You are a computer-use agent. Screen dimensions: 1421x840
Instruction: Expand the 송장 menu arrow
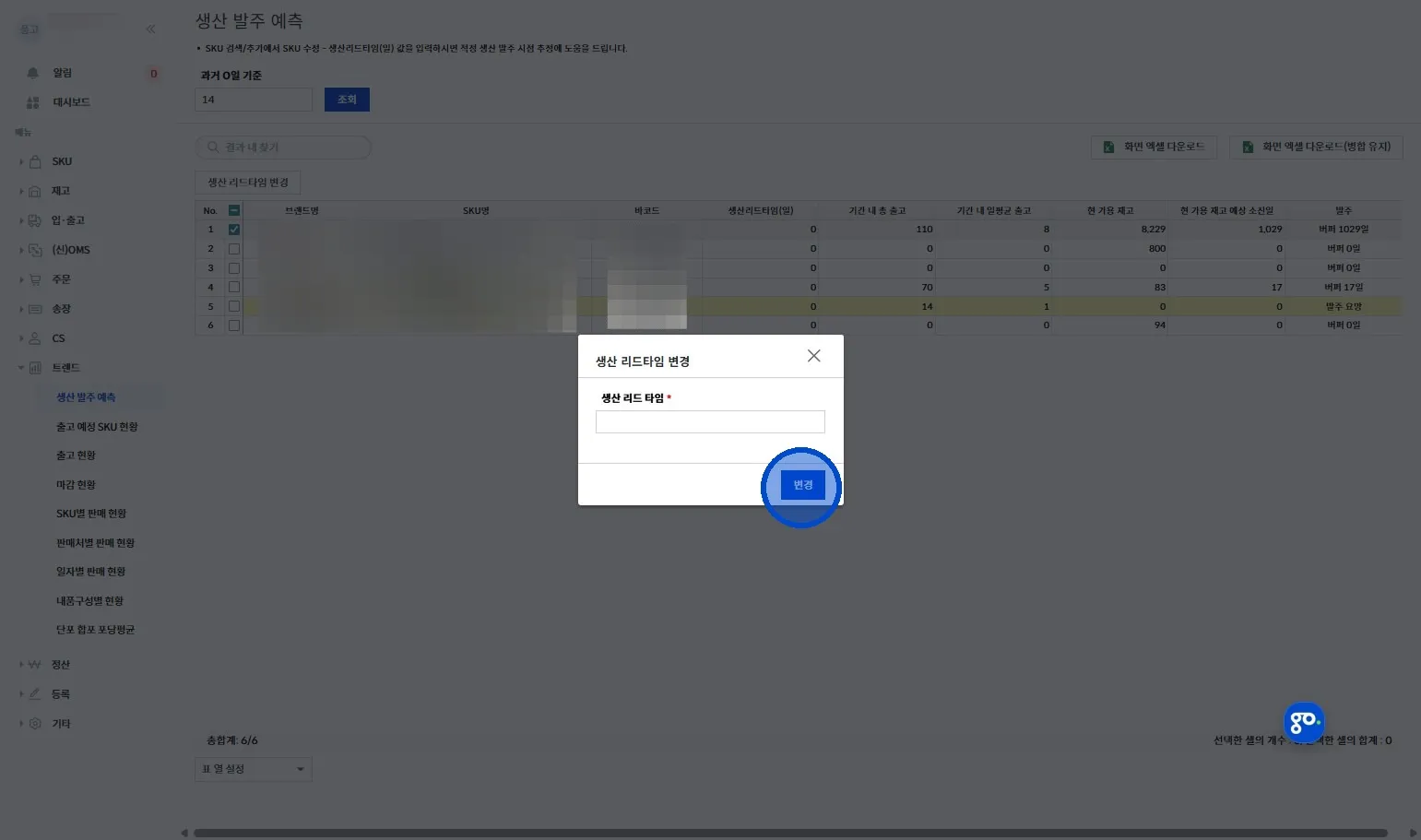[21, 309]
